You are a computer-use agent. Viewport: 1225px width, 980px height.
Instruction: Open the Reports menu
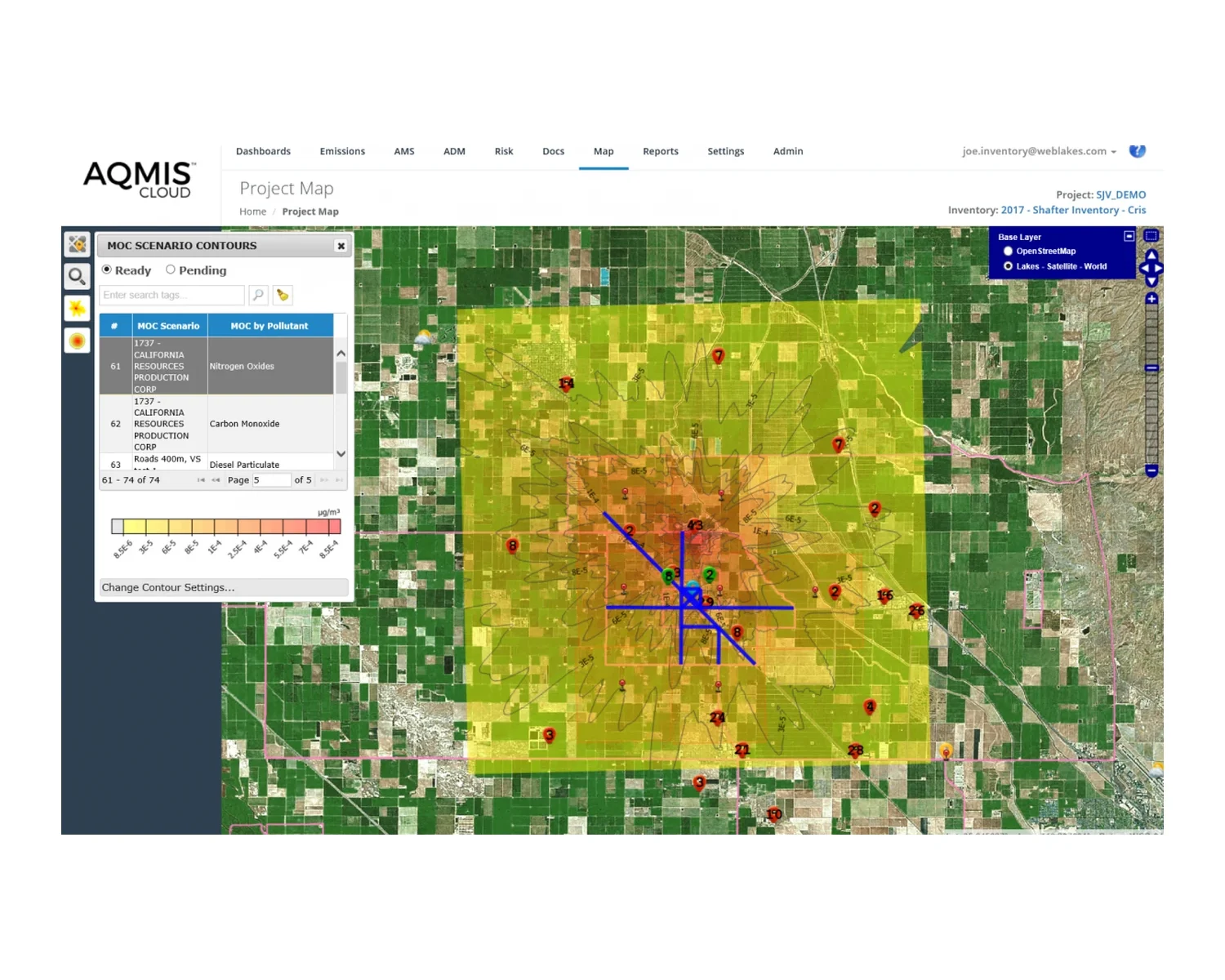click(x=661, y=151)
